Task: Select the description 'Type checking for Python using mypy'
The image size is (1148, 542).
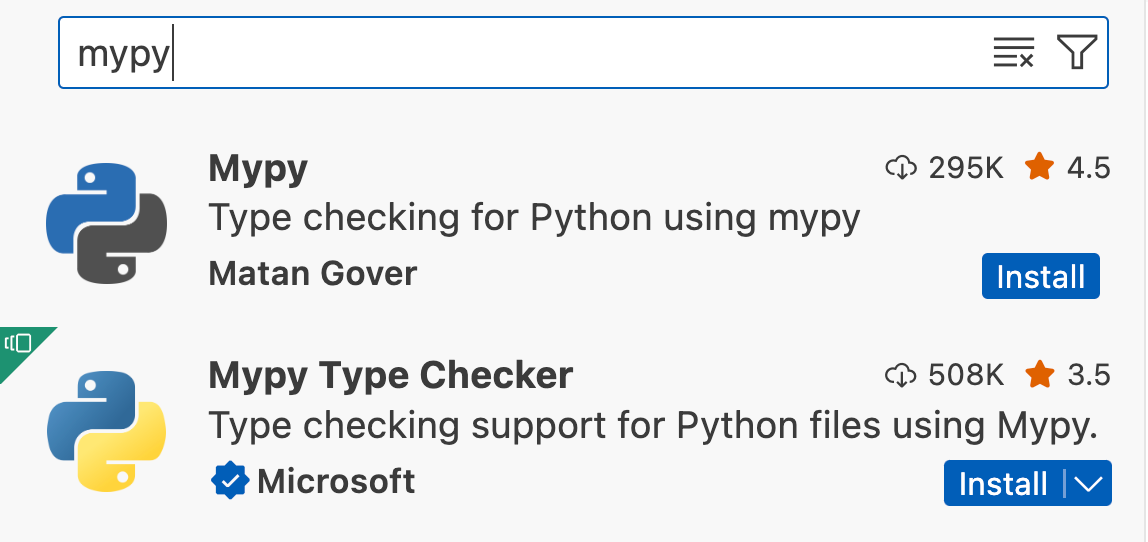Action: pos(534,218)
